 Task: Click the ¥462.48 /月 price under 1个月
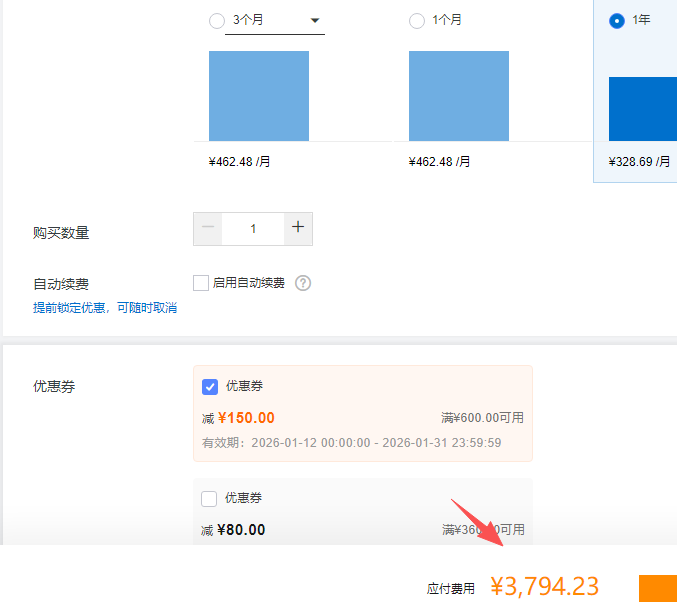[x=439, y=161]
